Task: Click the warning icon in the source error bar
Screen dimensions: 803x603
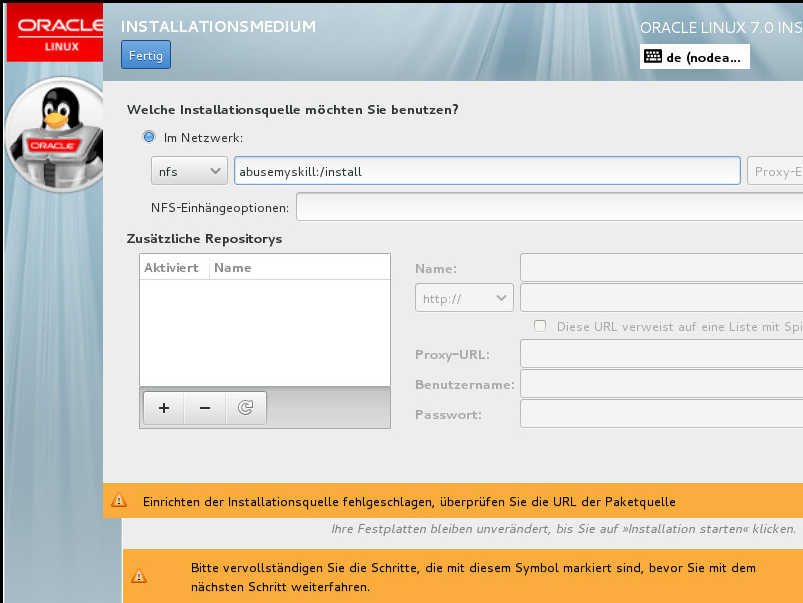Action: [x=119, y=500]
